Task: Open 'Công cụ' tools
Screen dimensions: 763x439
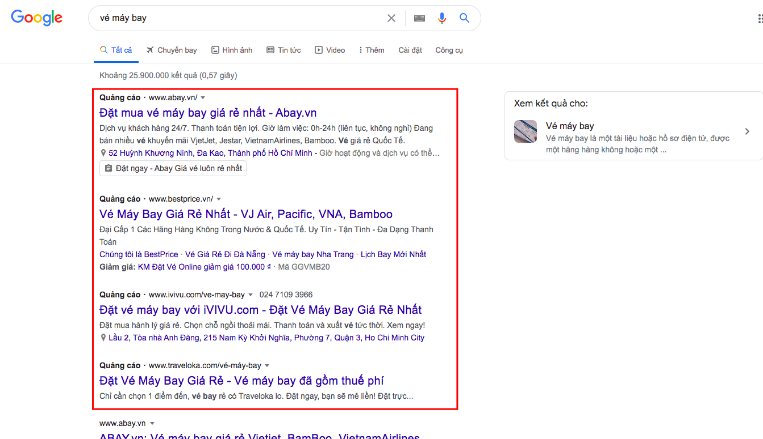Action: coord(449,50)
